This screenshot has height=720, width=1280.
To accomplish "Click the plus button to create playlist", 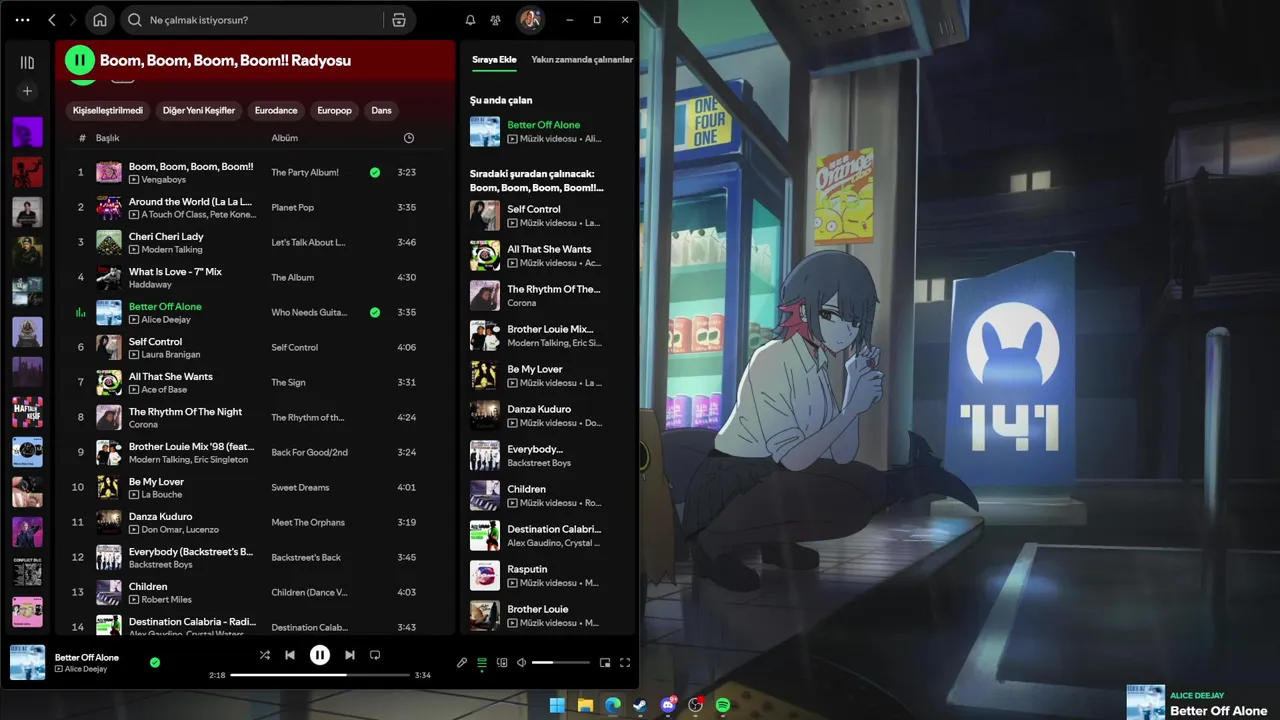I will pos(27,91).
